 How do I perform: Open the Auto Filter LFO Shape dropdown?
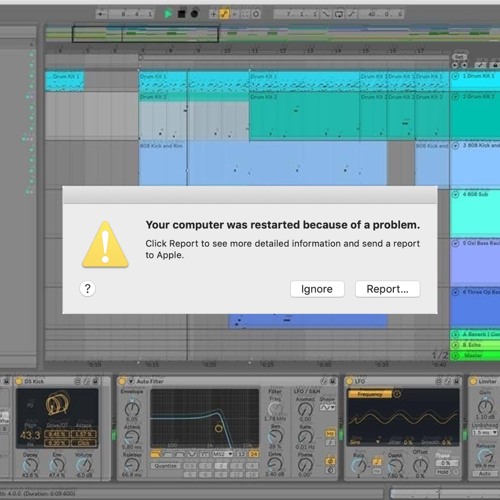coord(327,408)
